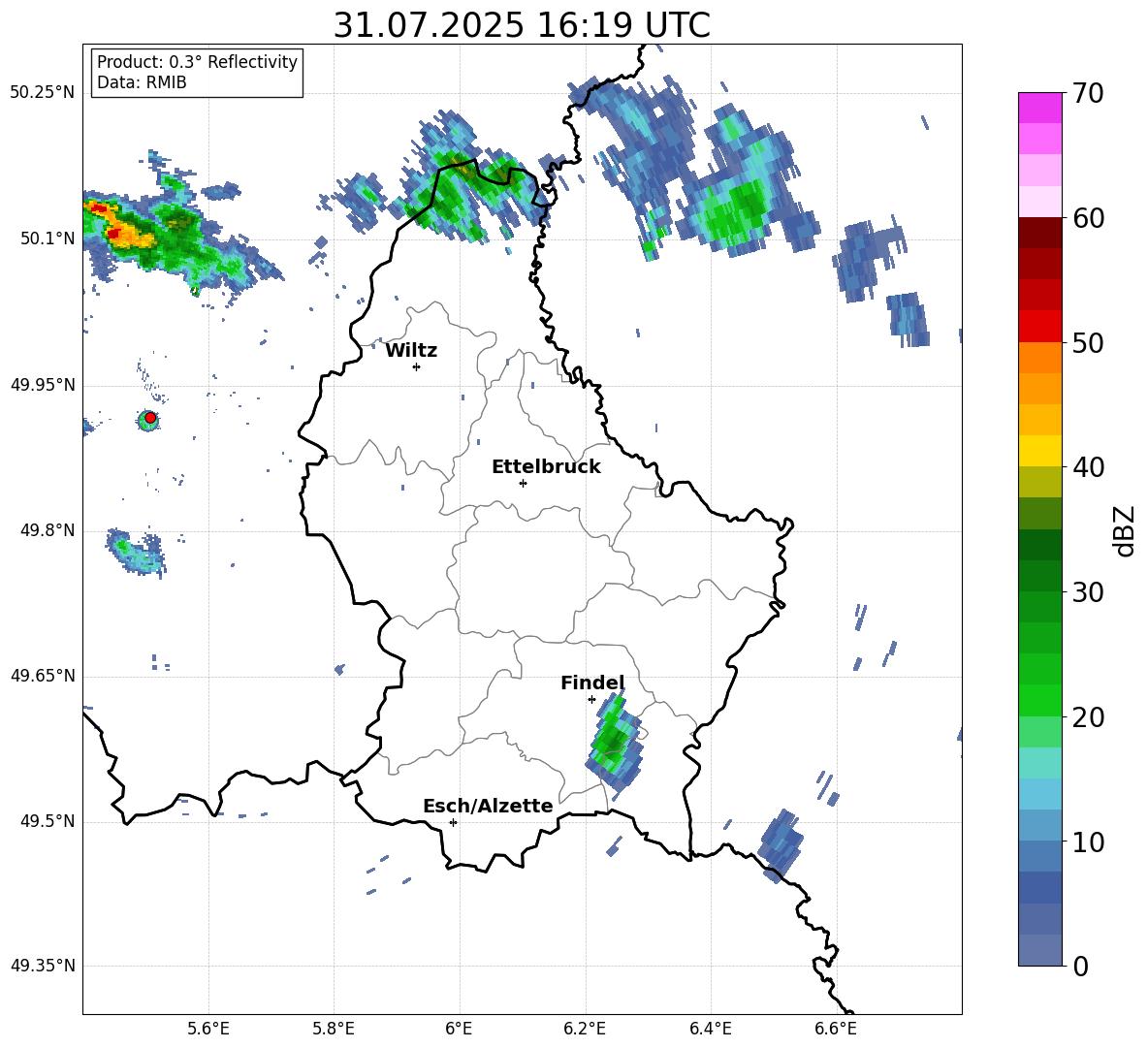Click the Wiltz city label
The width and height of the screenshot is (1148, 1048).
pos(411,351)
